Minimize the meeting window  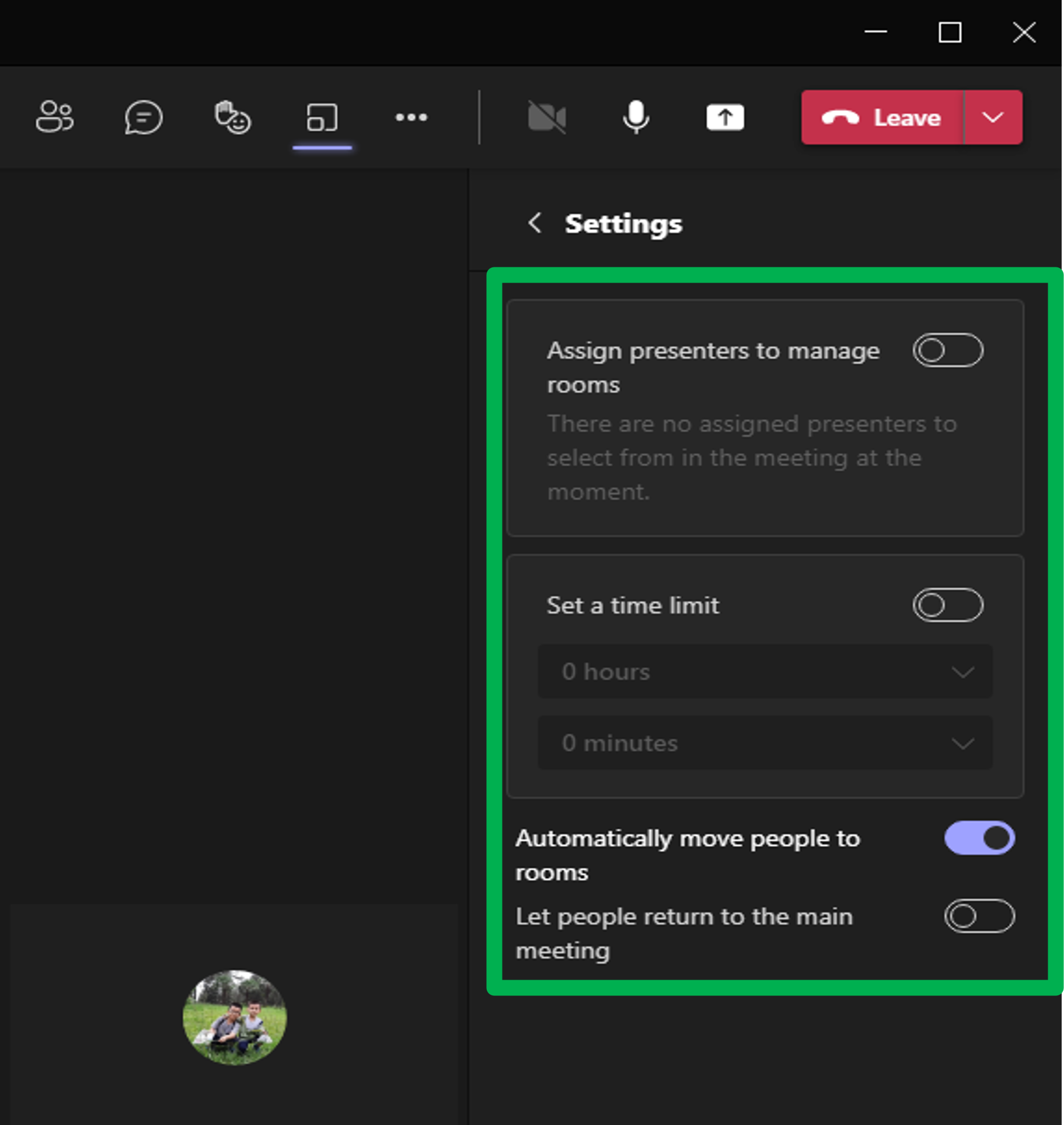click(x=875, y=32)
